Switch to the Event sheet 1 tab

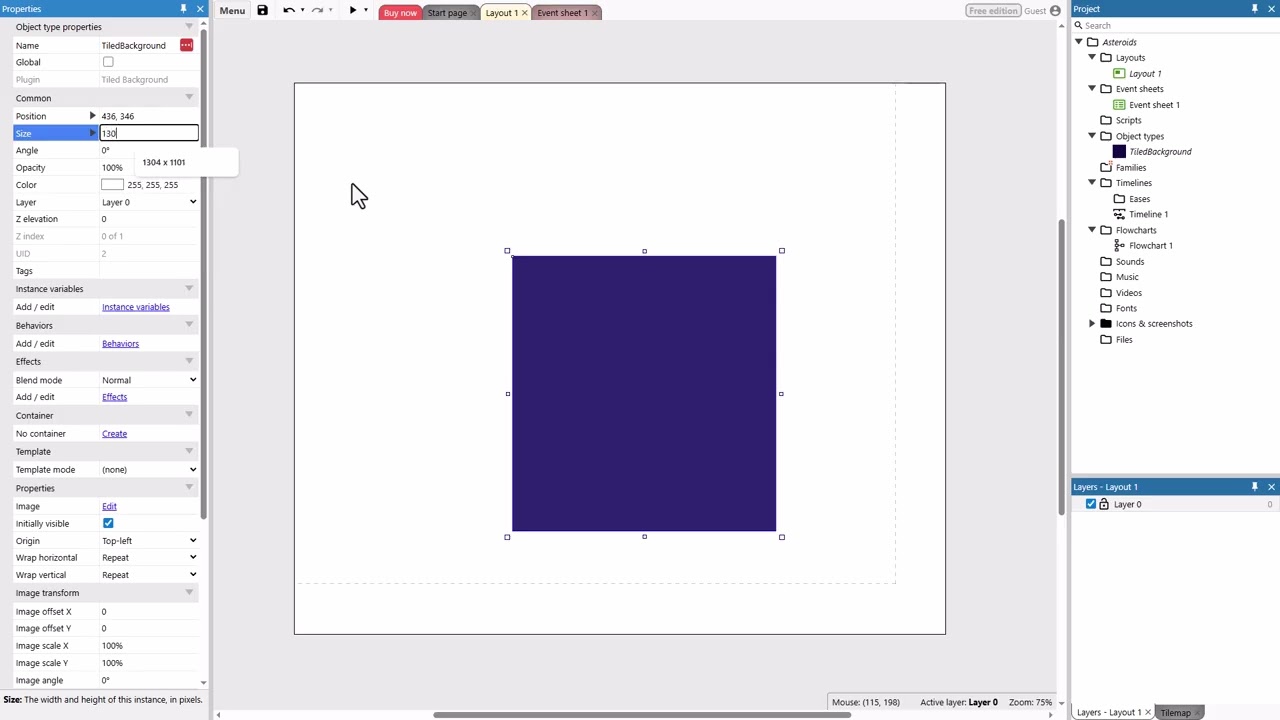point(562,13)
